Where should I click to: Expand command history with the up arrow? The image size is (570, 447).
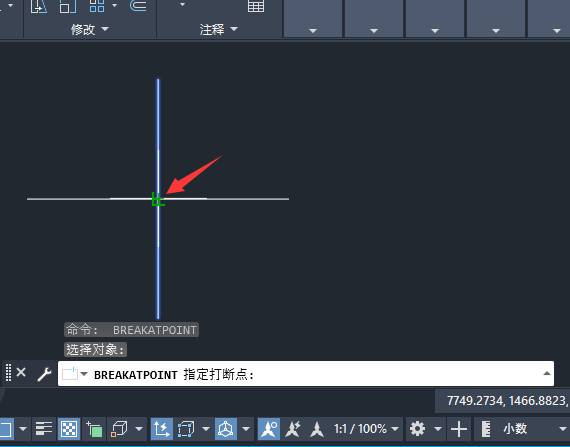point(546,373)
